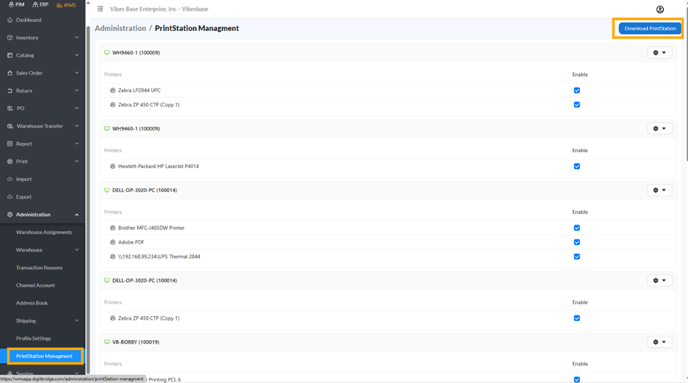
Task: Expand the Return menu chevron
Action: pos(77,91)
